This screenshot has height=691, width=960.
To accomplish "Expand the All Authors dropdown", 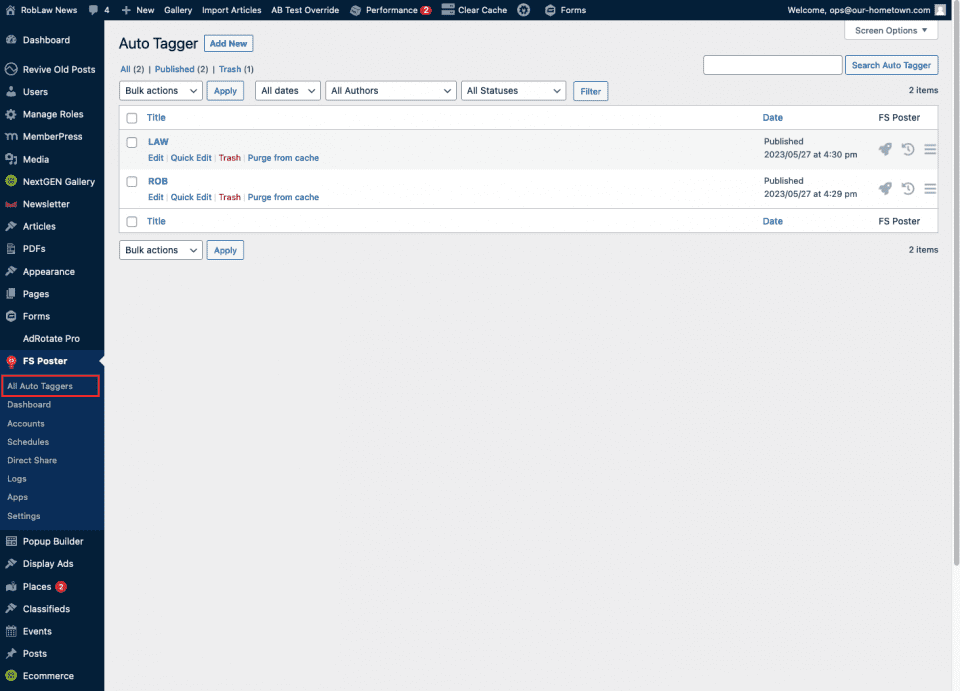I will pyautogui.click(x=391, y=91).
